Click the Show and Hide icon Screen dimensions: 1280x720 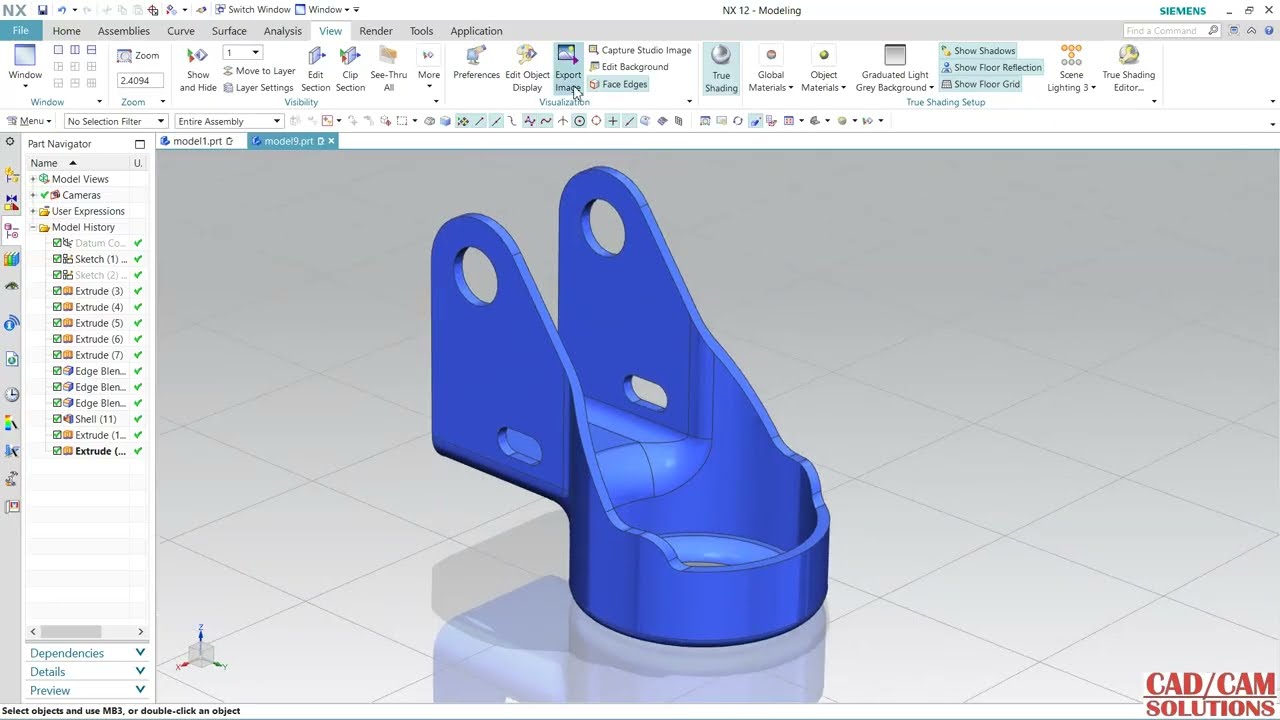click(x=198, y=55)
